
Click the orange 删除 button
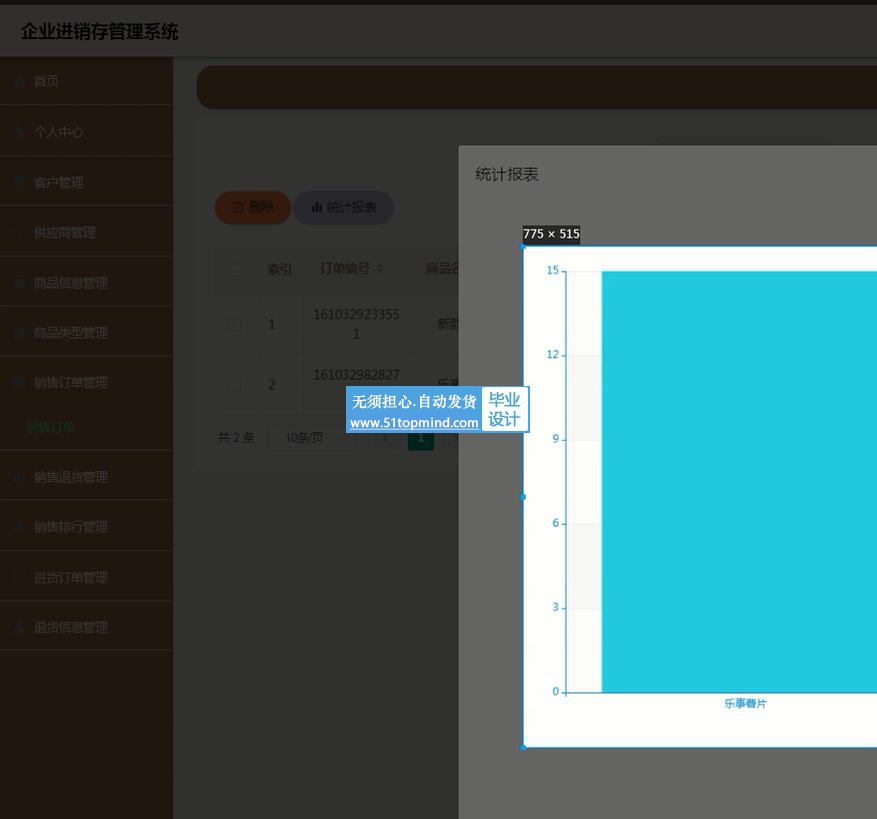(253, 208)
